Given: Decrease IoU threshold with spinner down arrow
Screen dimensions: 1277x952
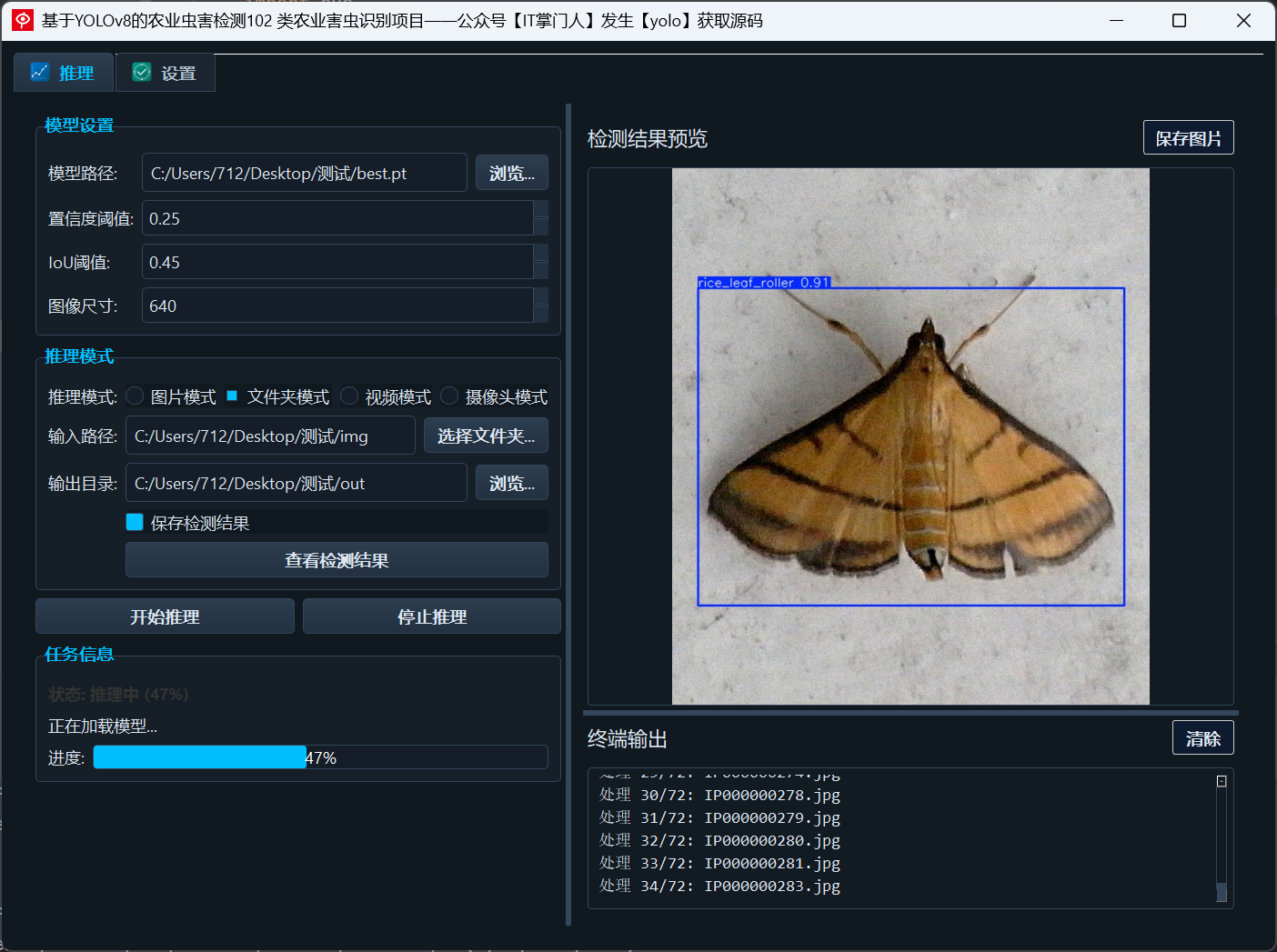Looking at the screenshot, I should [540, 271].
